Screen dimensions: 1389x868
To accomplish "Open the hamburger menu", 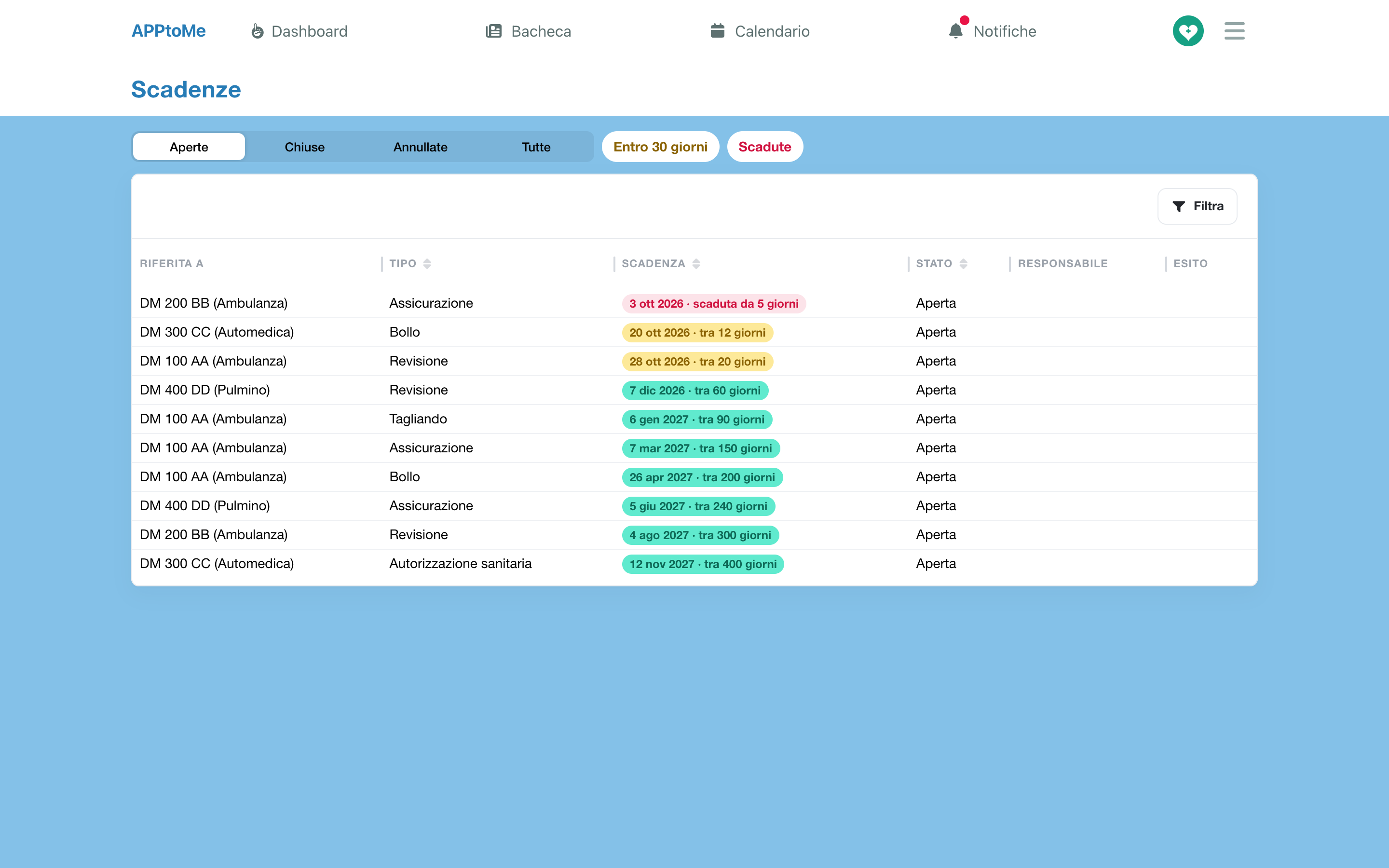I will [x=1234, y=31].
